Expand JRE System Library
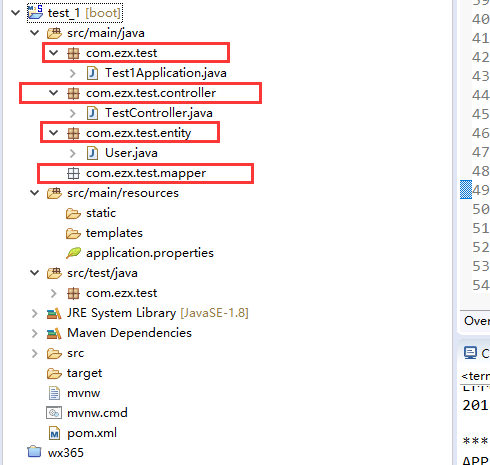Image resolution: width=490 pixels, height=465 pixels. point(34,313)
